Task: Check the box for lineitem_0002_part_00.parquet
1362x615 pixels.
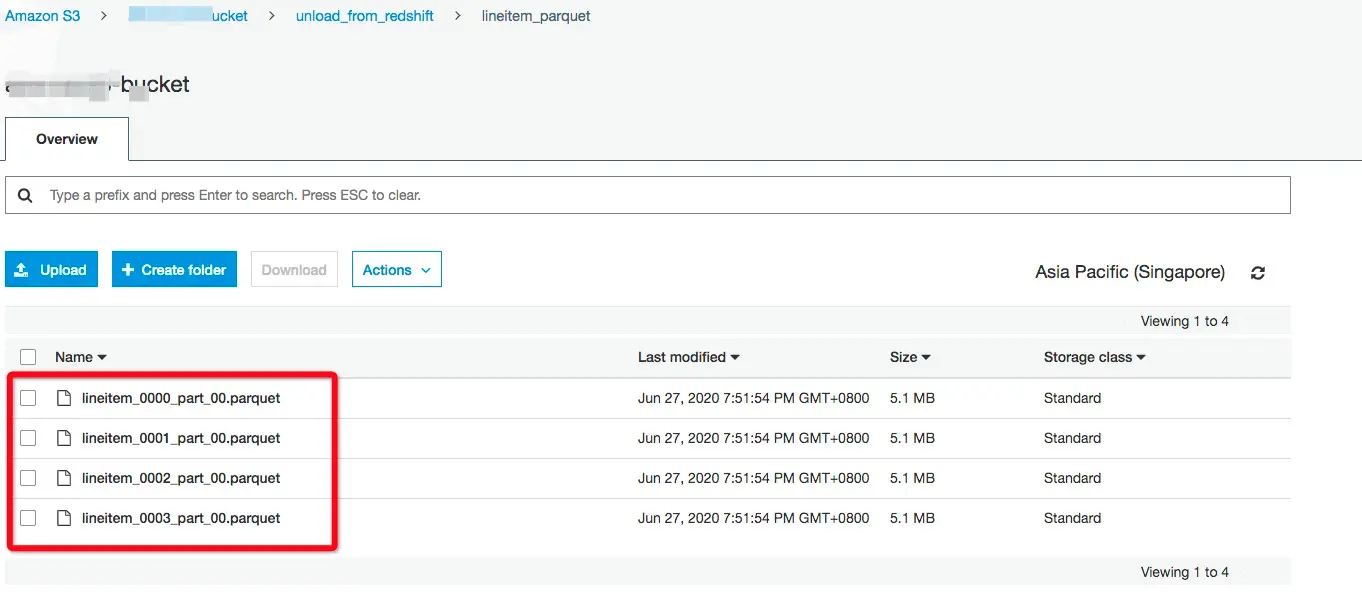Action: tap(28, 478)
